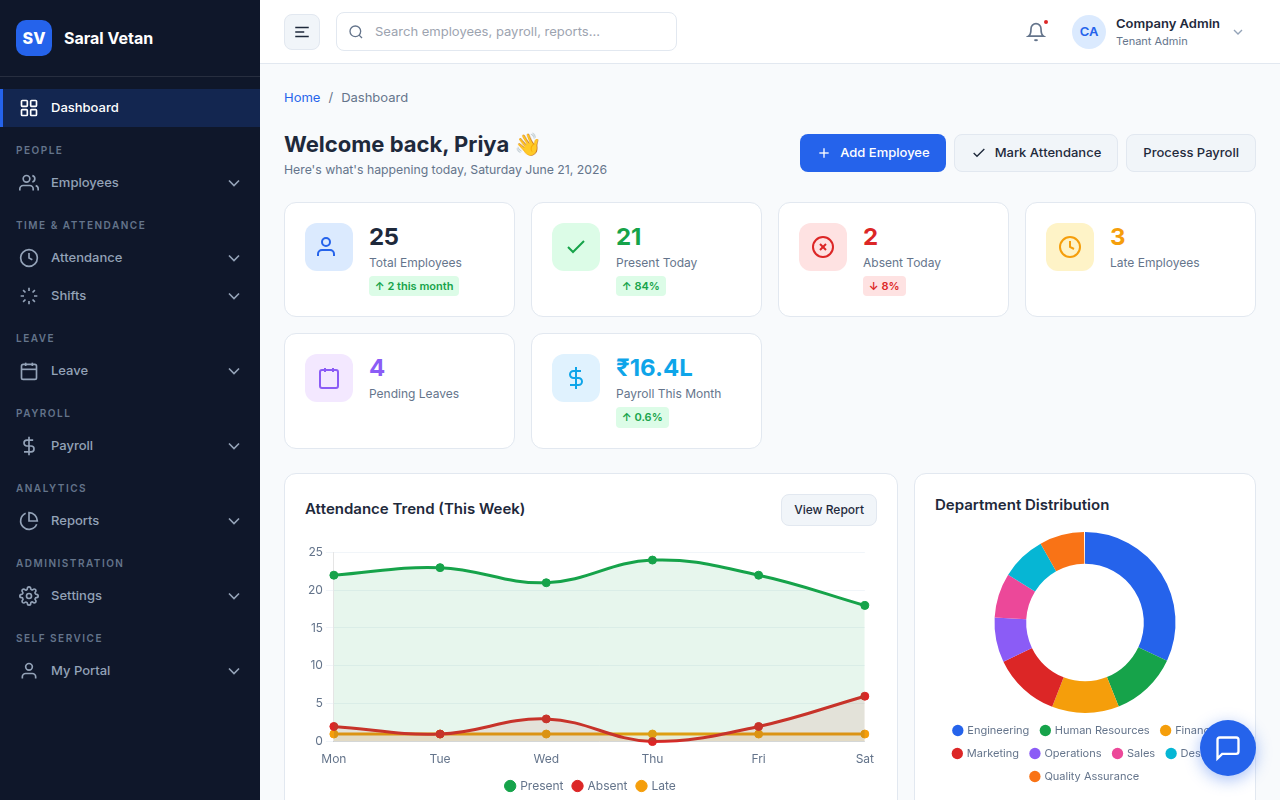The image size is (1280, 800).
Task: Click the Thursday Present data point
Action: tap(652, 560)
